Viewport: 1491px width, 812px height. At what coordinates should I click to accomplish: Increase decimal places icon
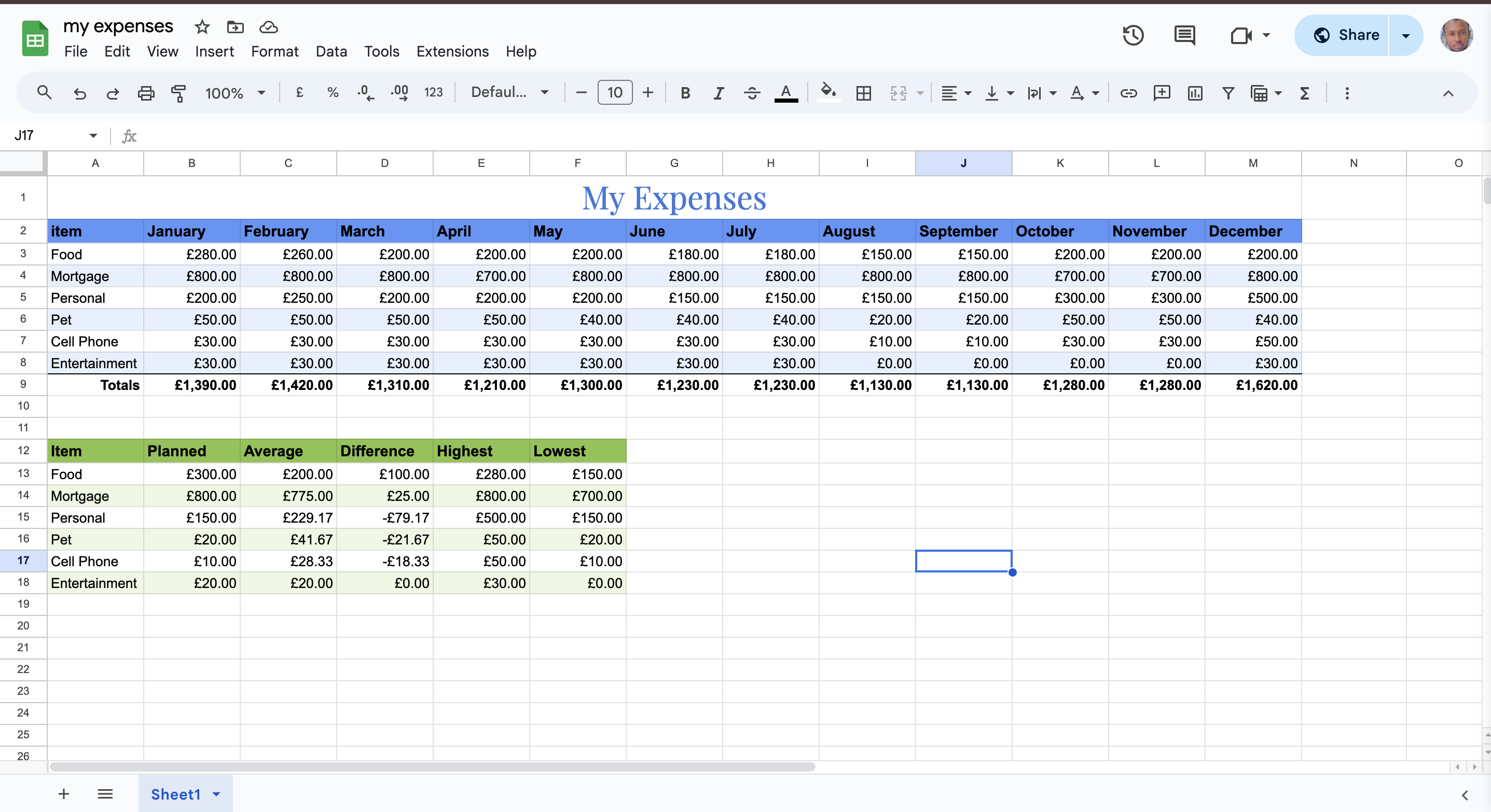click(x=399, y=92)
